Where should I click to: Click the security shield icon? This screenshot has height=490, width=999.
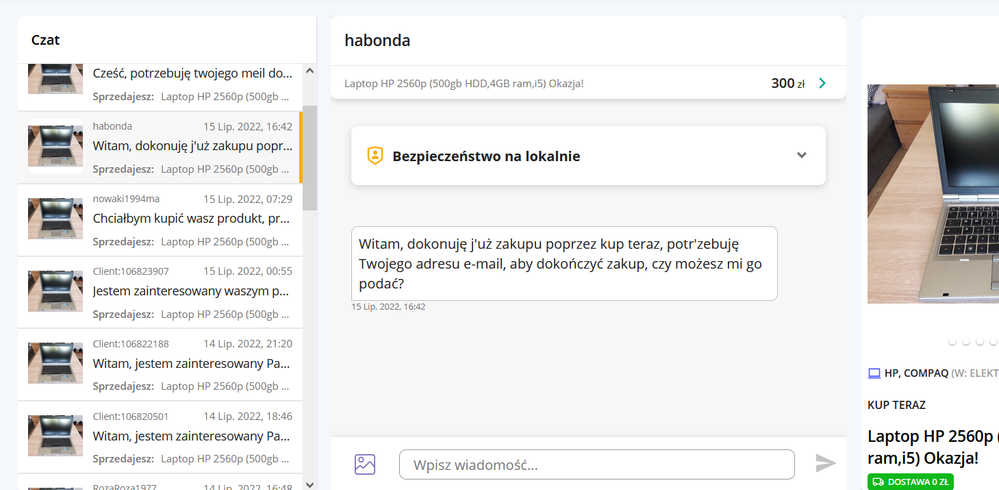tap(375, 155)
